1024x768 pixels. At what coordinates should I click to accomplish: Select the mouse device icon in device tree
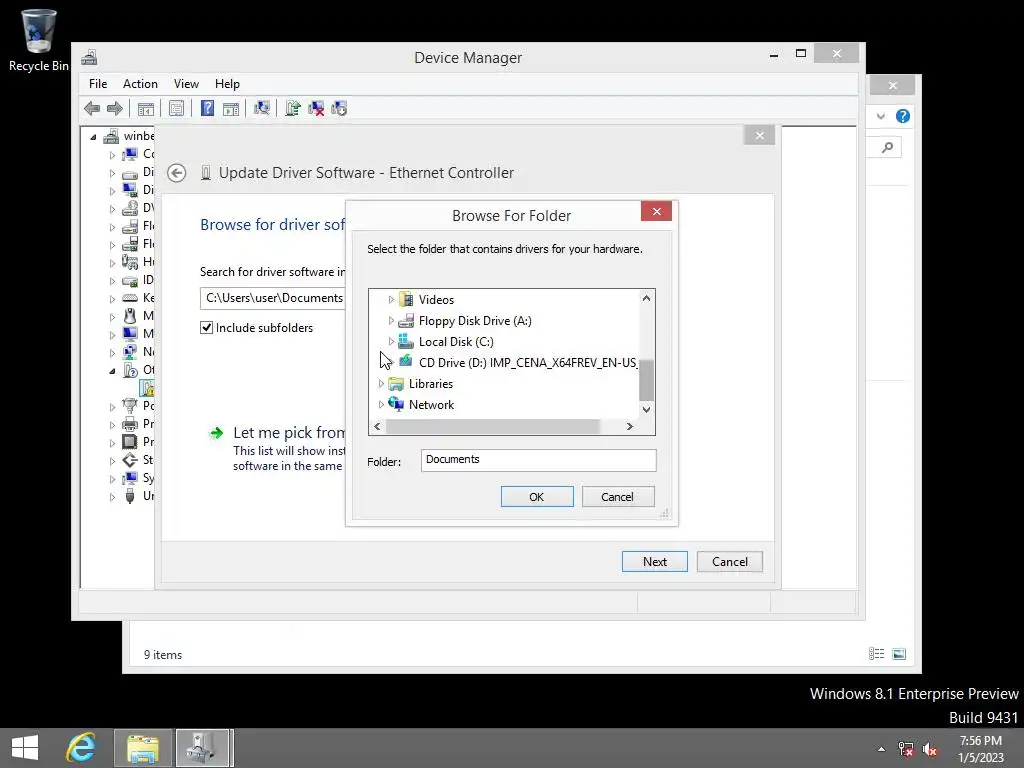[130, 316]
